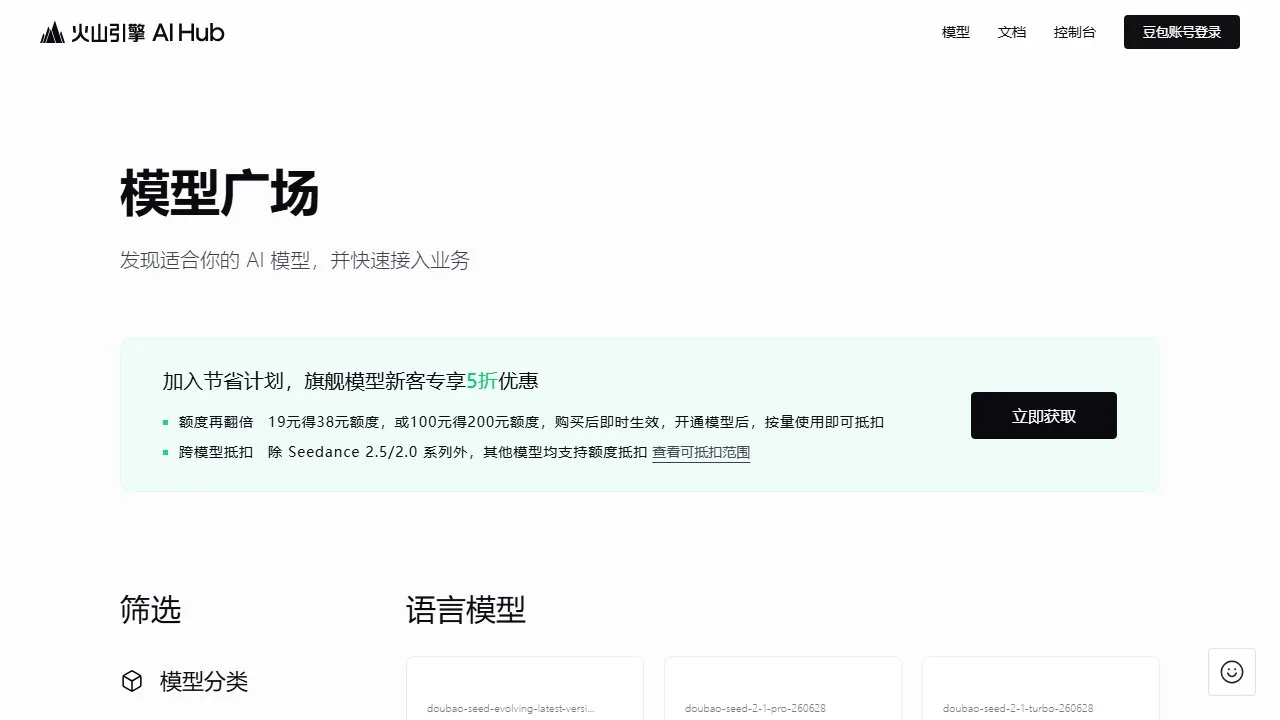Go to 文档 in the top navigation
Image resolution: width=1280 pixels, height=720 pixels.
point(1012,32)
